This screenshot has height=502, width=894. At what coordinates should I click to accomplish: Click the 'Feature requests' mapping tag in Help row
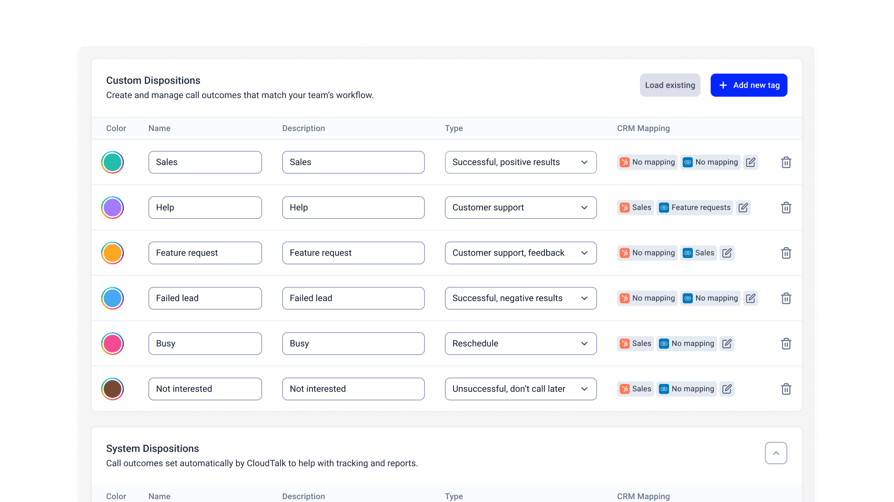[x=694, y=208]
